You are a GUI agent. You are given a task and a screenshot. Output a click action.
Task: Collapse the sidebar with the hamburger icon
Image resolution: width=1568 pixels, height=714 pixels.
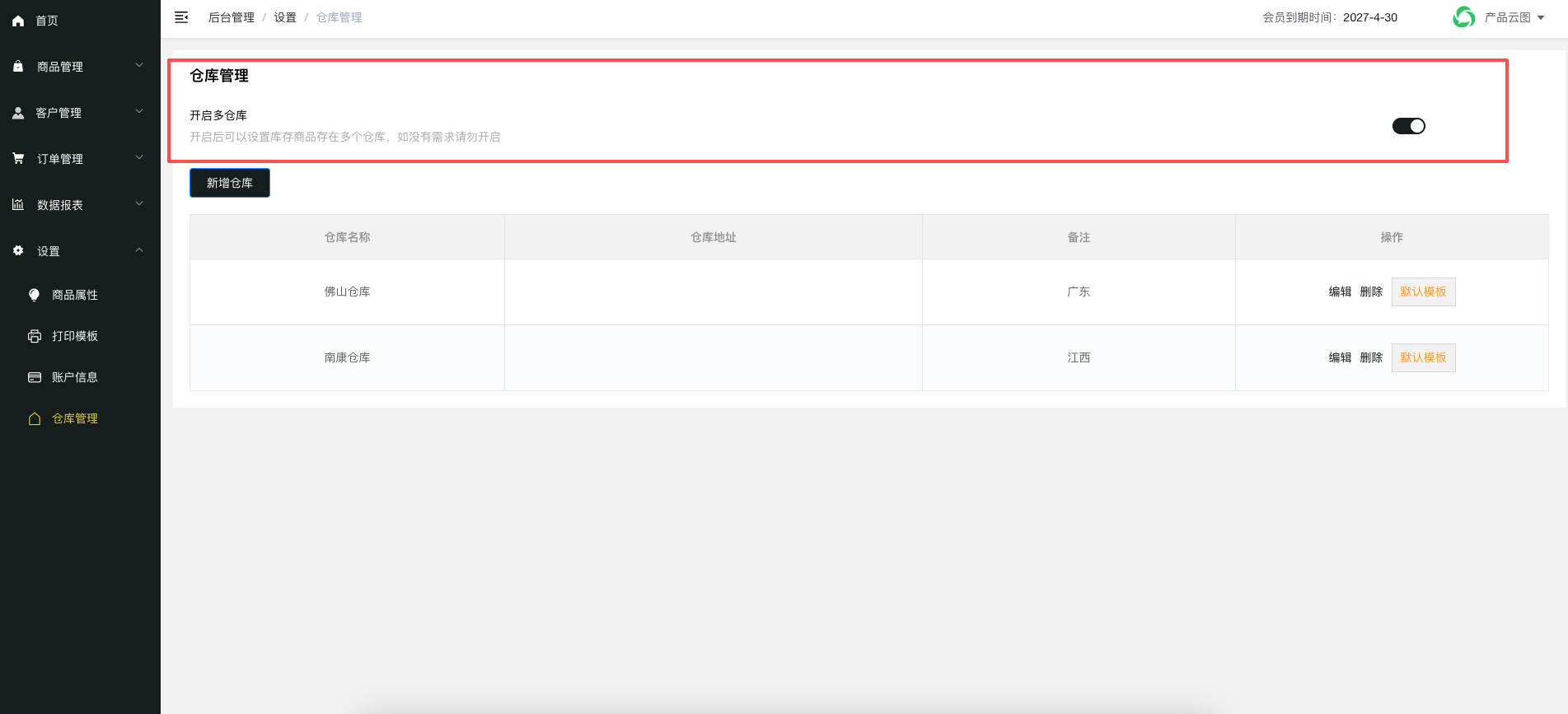181,17
